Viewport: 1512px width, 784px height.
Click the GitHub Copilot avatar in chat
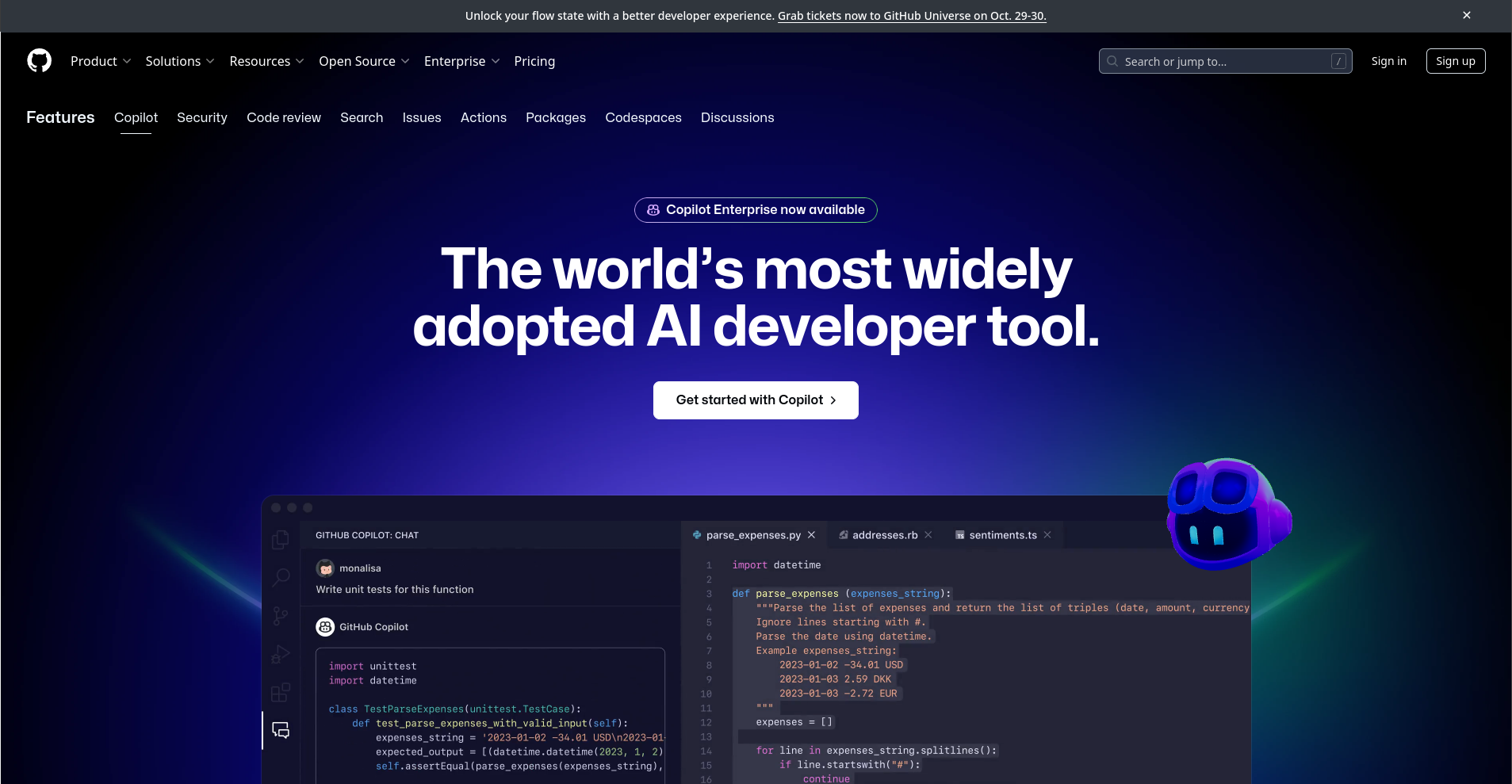[x=325, y=627]
